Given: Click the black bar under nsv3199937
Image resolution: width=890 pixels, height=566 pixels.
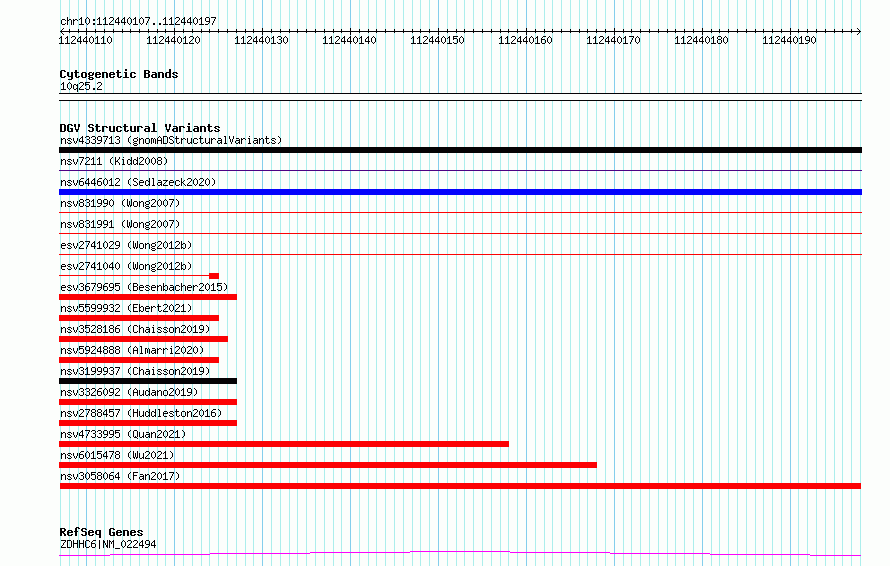Looking at the screenshot, I should pyautogui.click(x=148, y=381).
